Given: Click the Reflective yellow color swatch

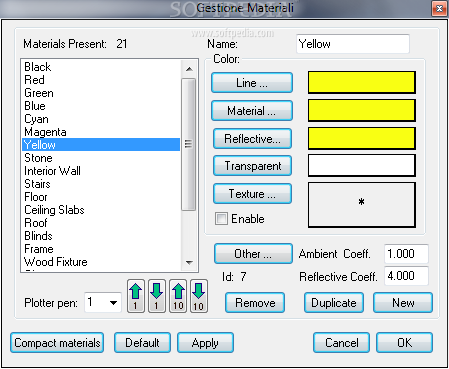Looking at the screenshot, I should coord(362,138).
